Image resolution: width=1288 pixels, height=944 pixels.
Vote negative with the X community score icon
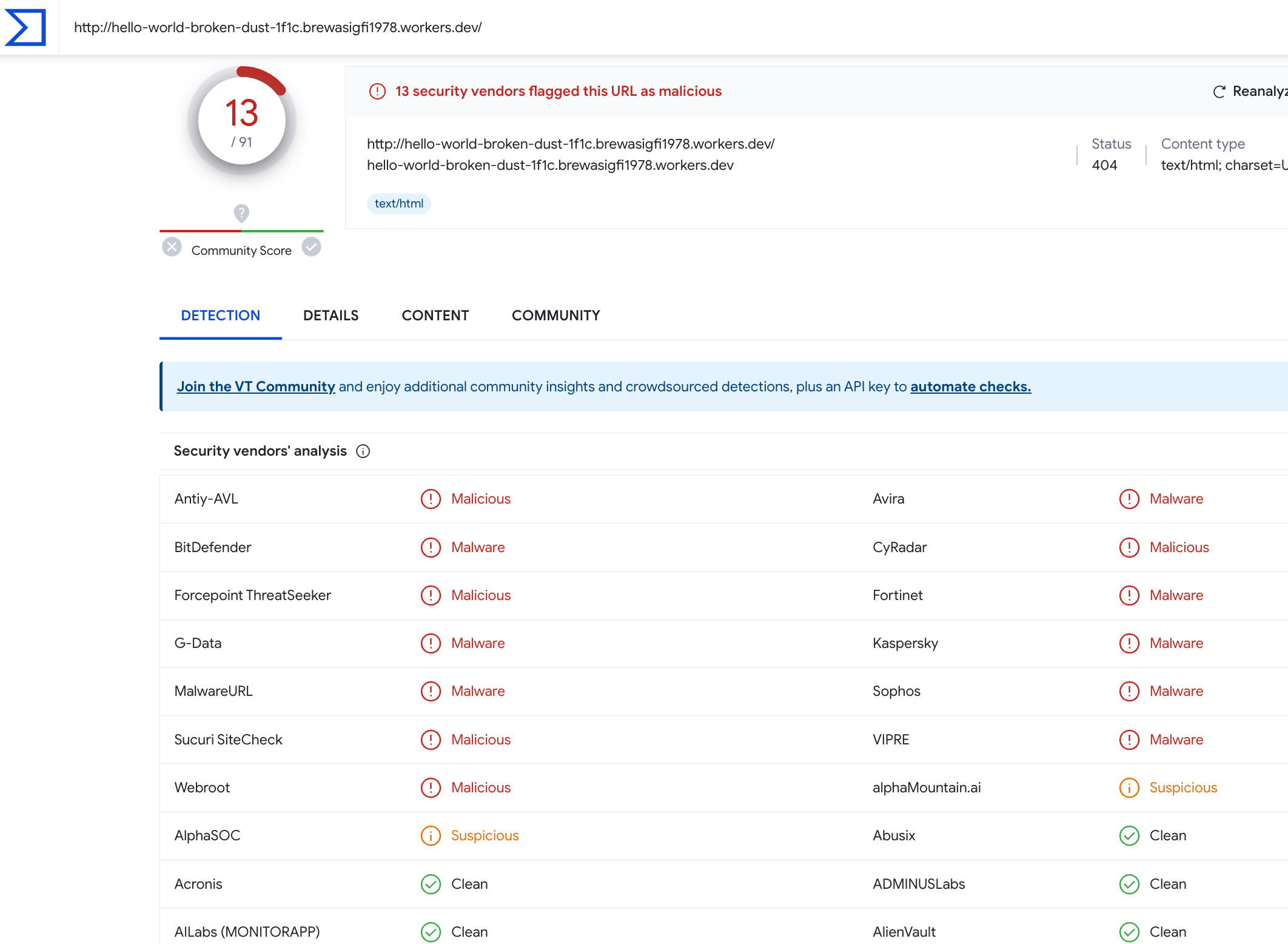tap(172, 247)
